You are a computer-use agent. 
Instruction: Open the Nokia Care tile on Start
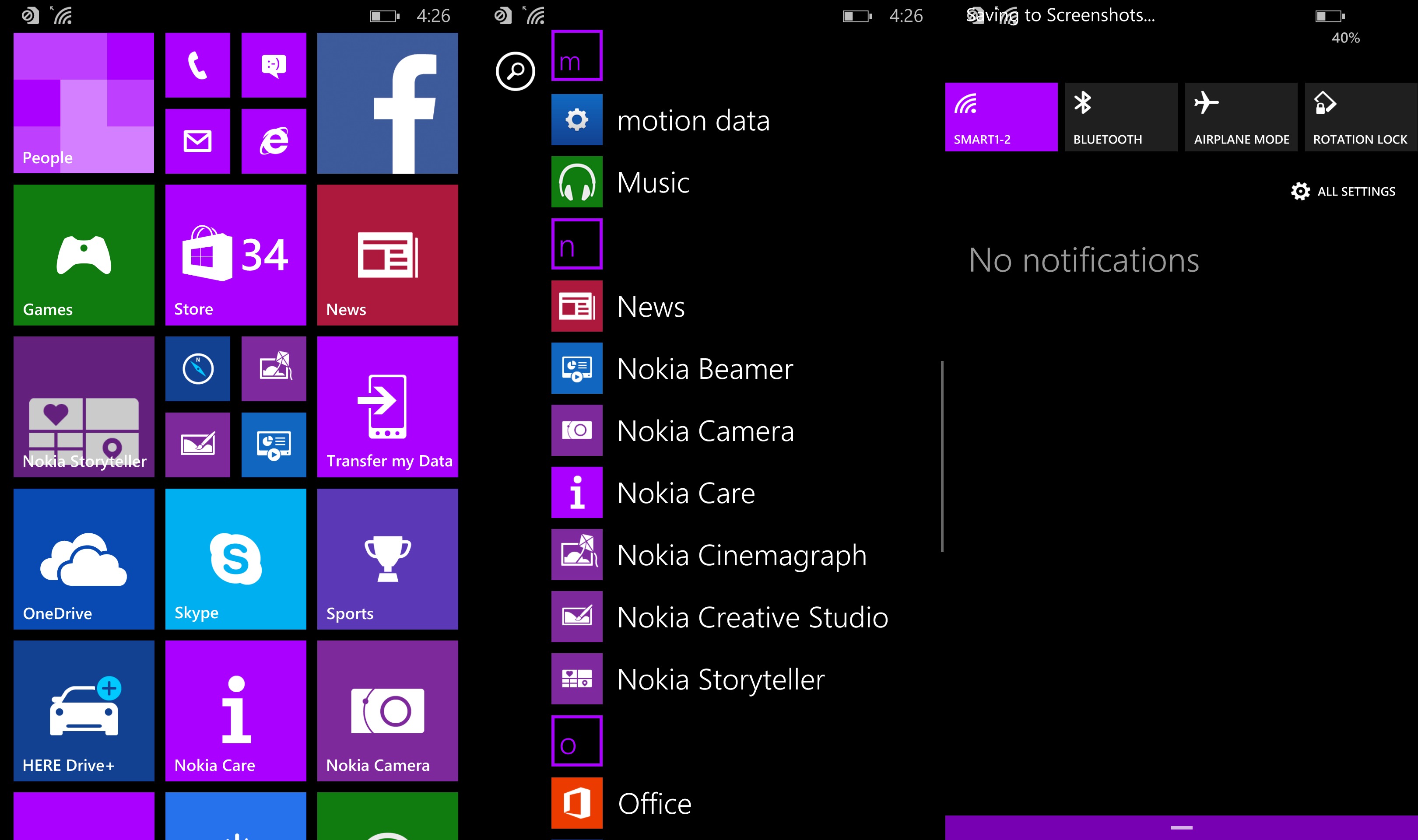235,711
